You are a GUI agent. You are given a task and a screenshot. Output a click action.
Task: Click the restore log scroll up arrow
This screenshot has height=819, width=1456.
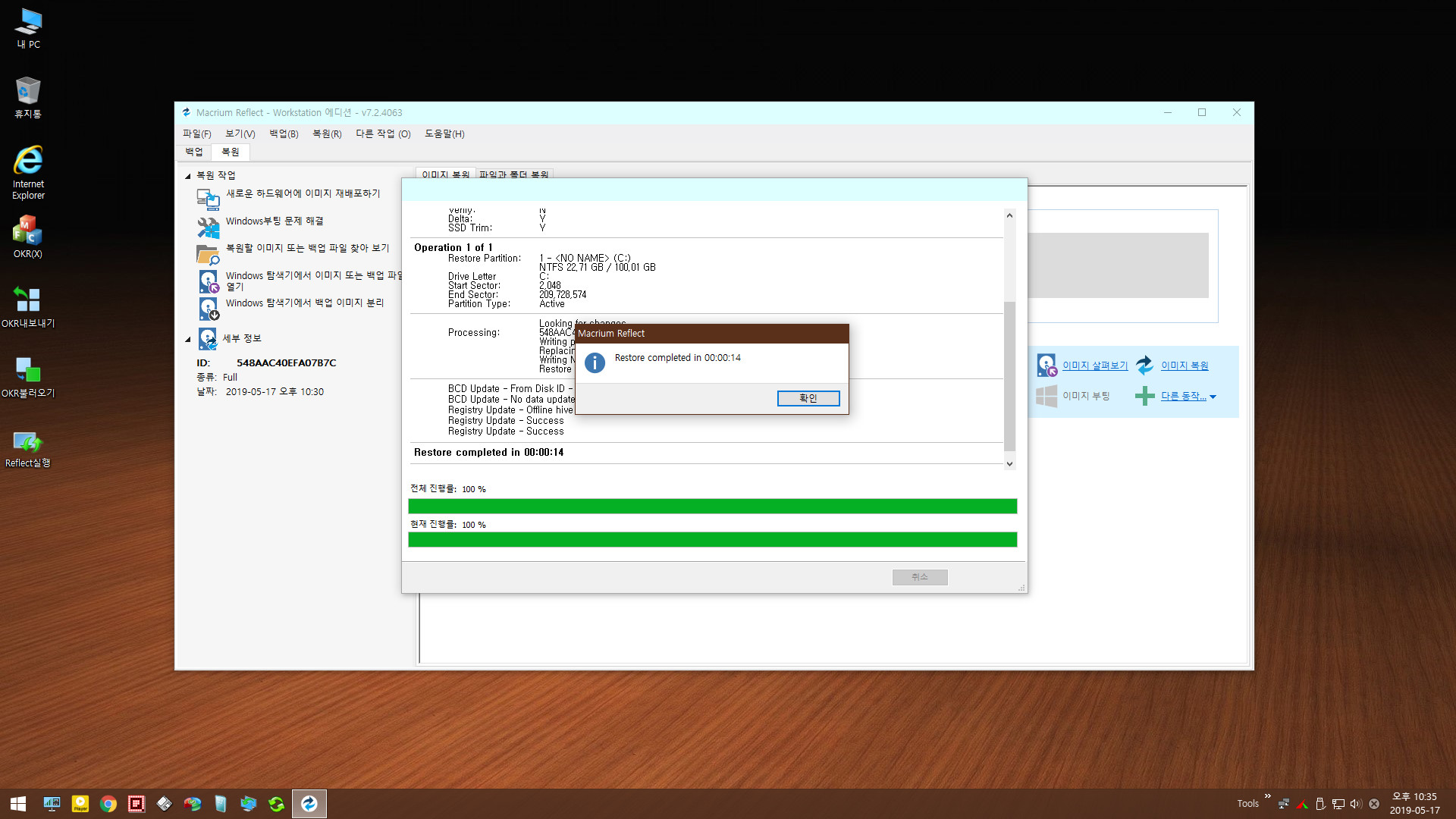(1009, 215)
